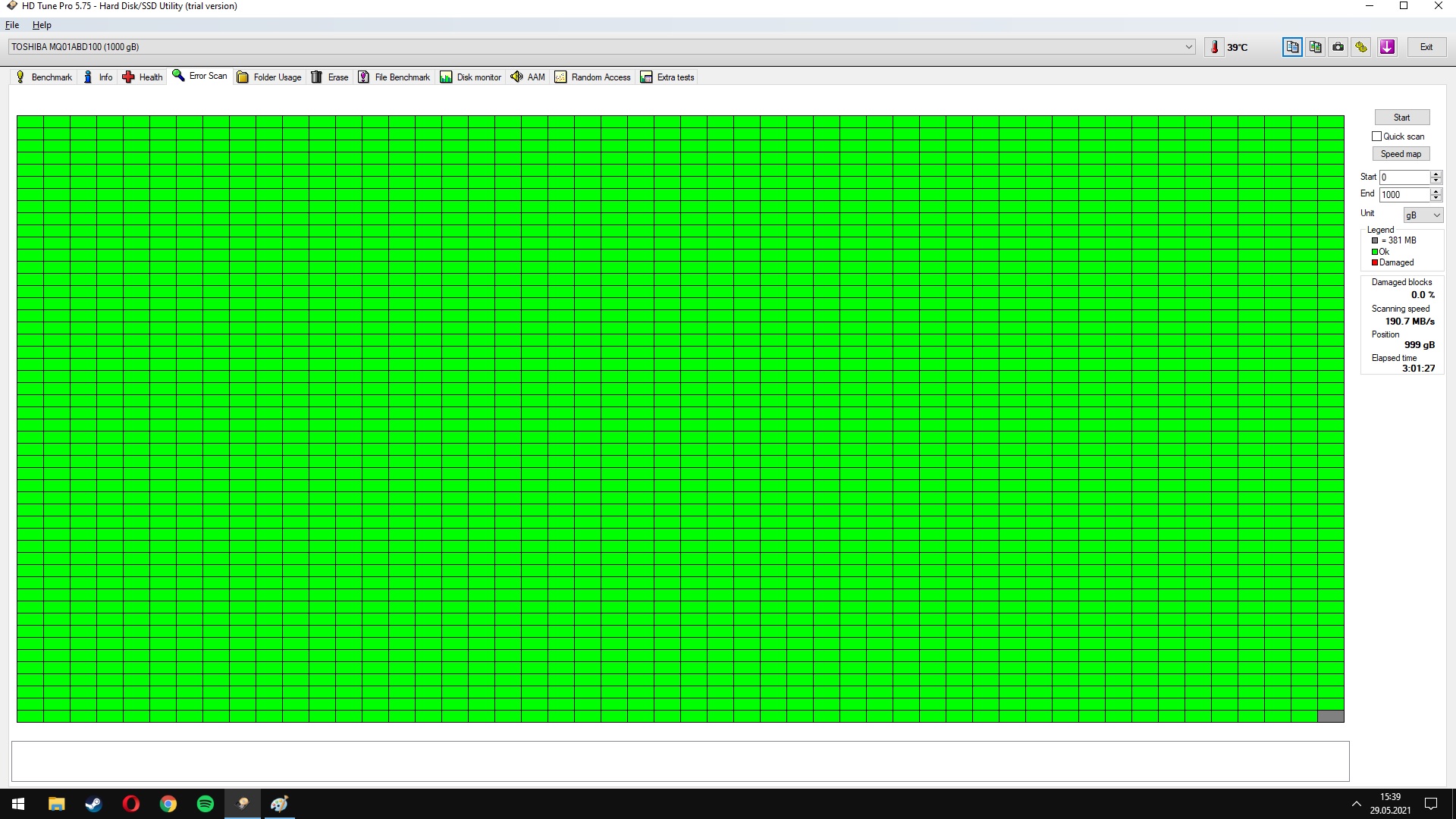Switch to the Extra tests tab
Screen dimensions: 1456x819
(667, 77)
